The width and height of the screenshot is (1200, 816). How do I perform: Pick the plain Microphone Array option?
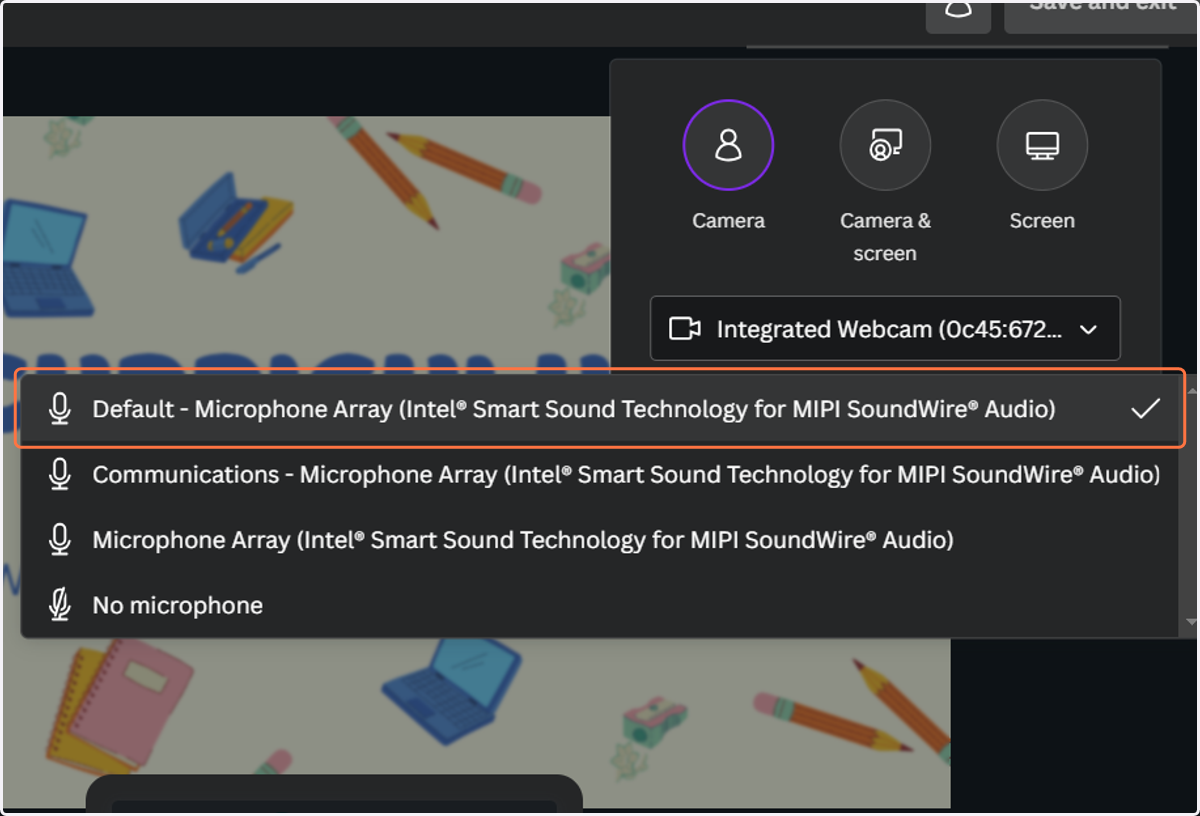pyautogui.click(x=601, y=540)
